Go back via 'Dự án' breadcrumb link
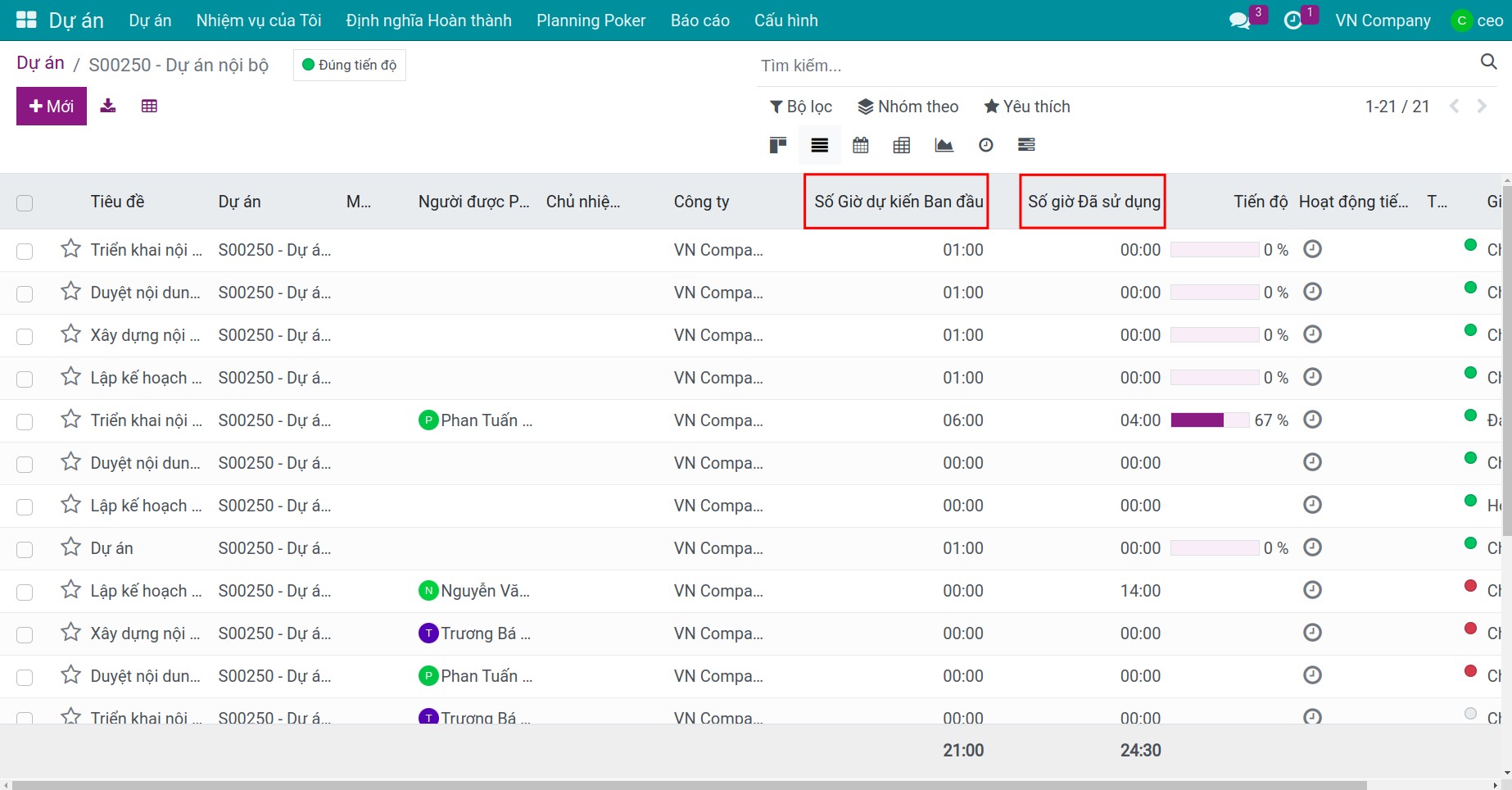Image resolution: width=1512 pixels, height=790 pixels. coord(41,63)
